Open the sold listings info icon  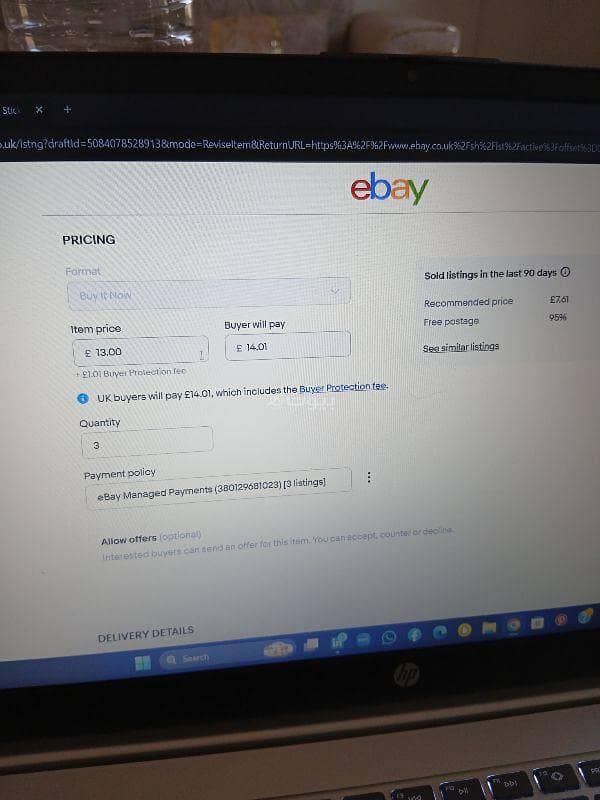(x=565, y=272)
